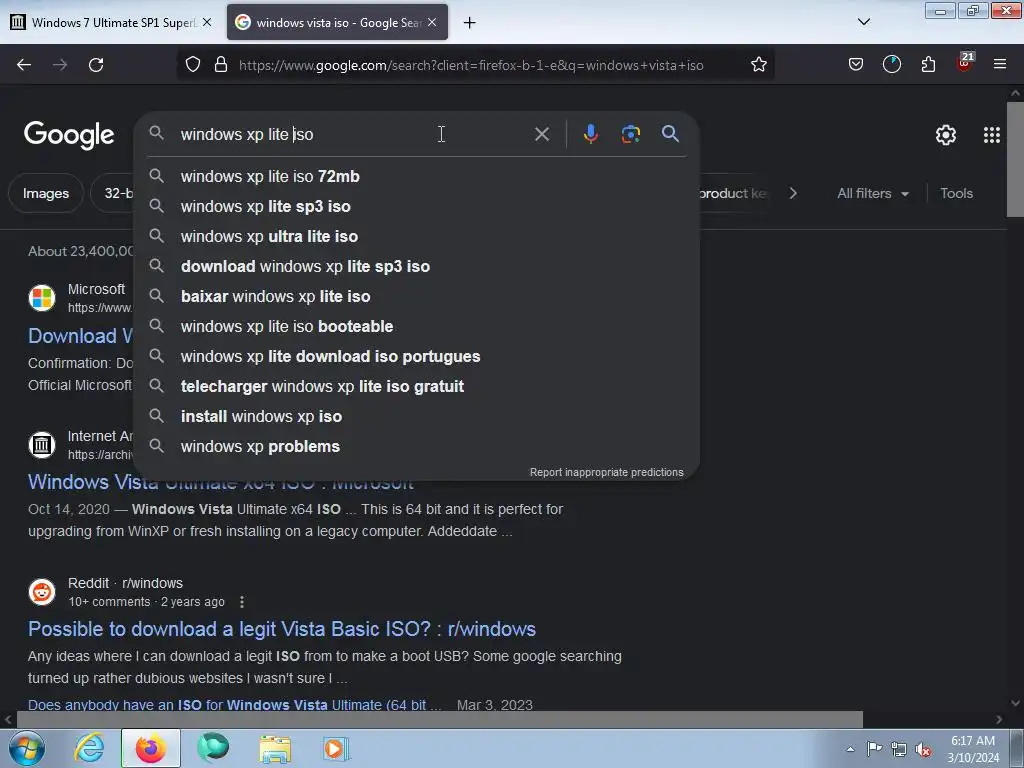Viewport: 1024px width, 768px height.
Task: Click the circular timer toolbar extension icon
Action: (x=892, y=65)
